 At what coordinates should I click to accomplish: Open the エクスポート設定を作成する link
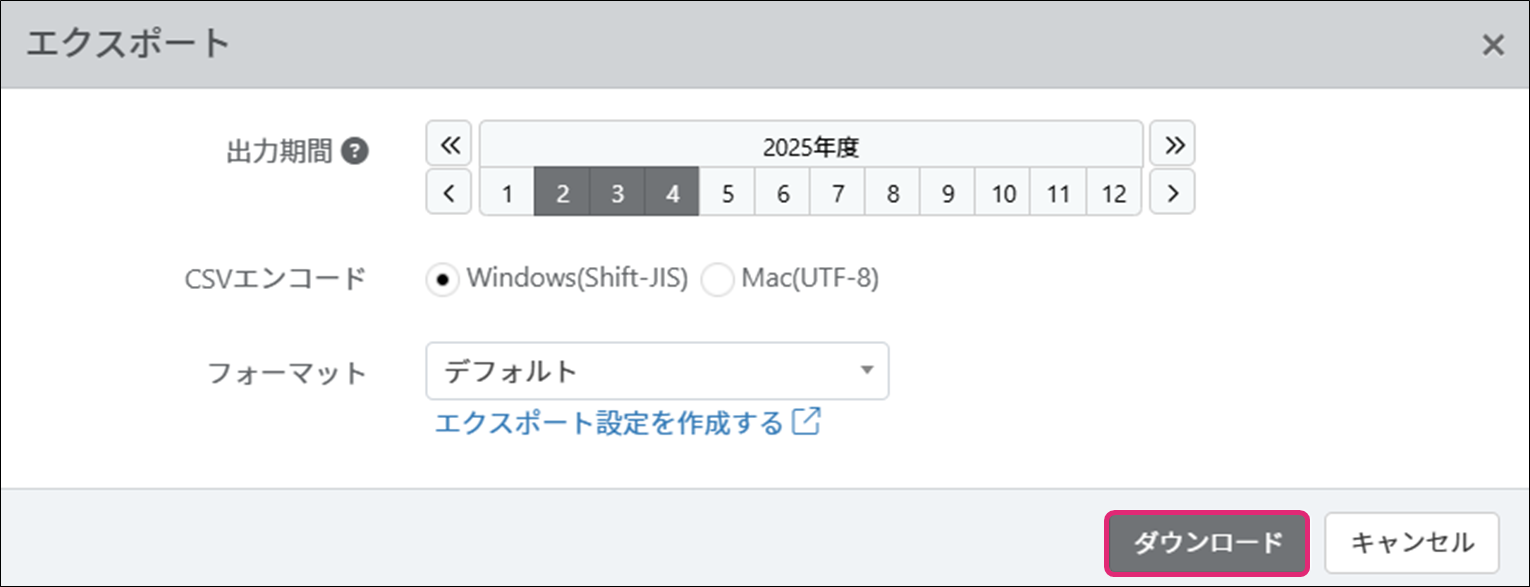point(609,423)
